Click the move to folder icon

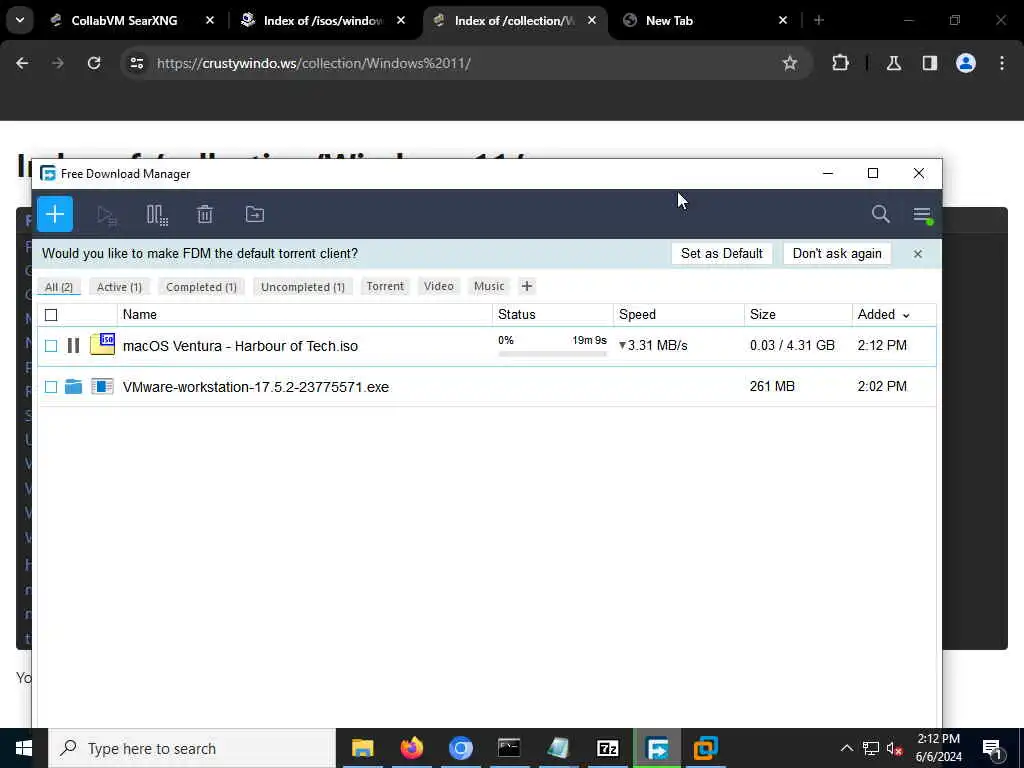click(x=255, y=214)
